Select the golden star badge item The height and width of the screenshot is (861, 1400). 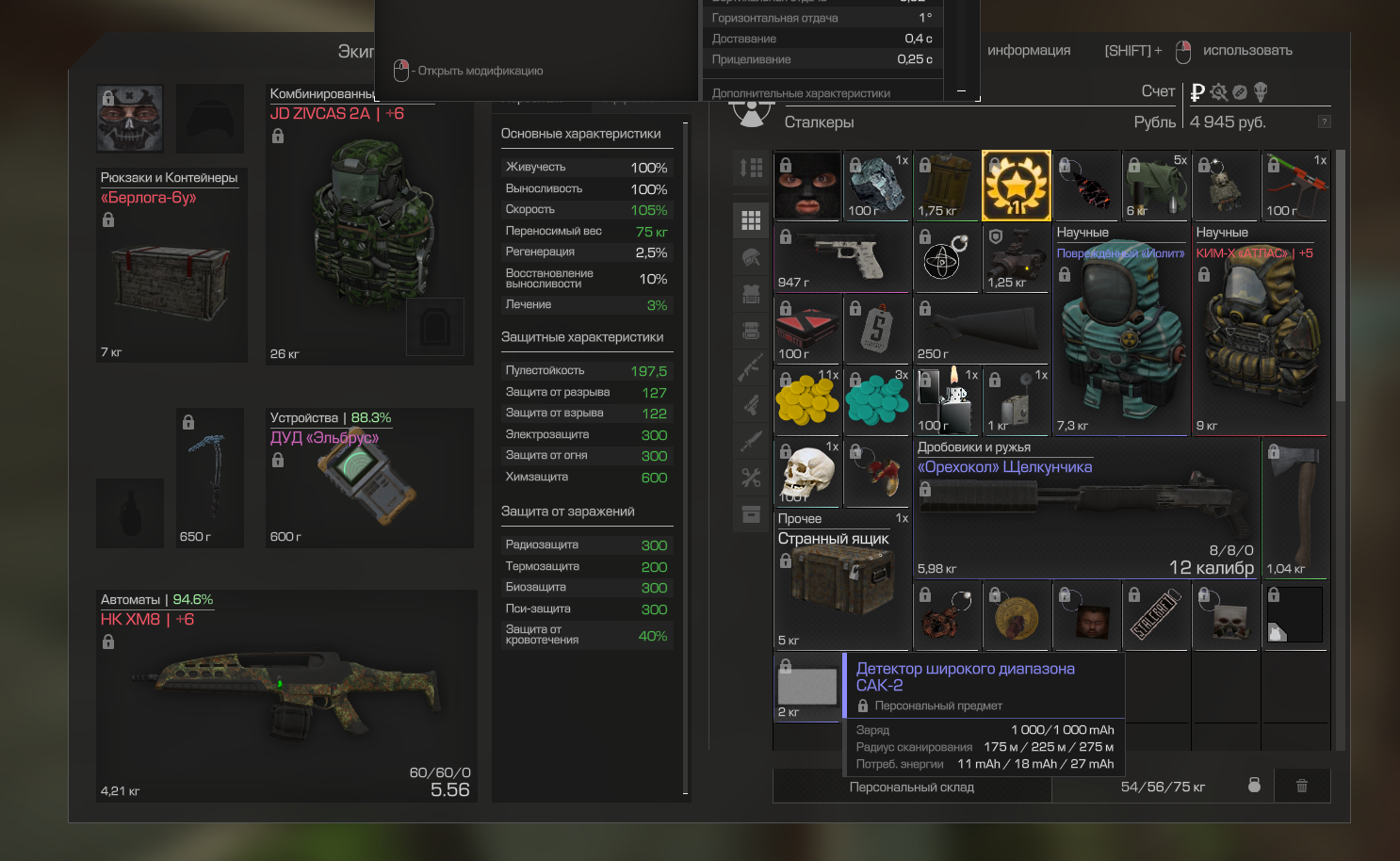[1016, 186]
